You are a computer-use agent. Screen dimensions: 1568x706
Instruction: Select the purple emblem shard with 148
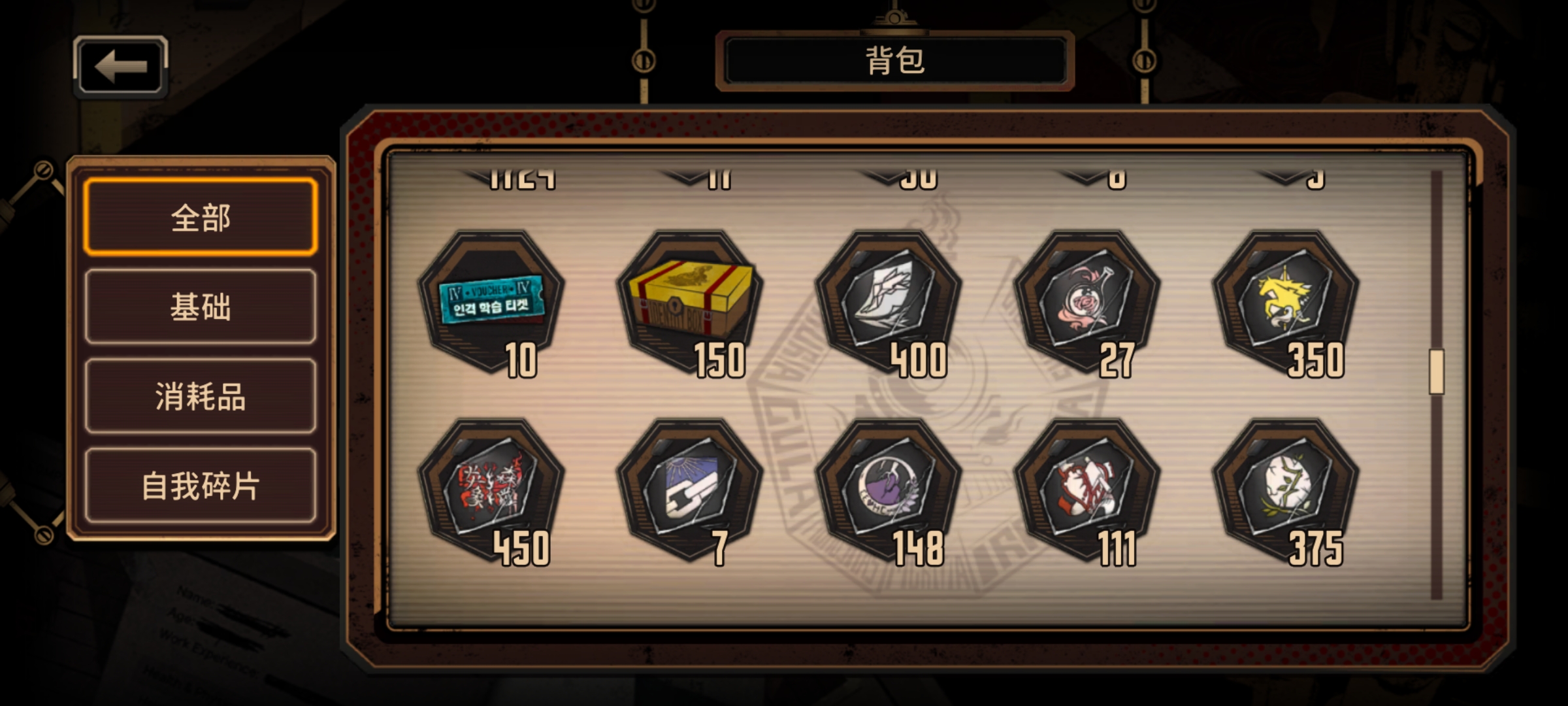[x=889, y=492]
